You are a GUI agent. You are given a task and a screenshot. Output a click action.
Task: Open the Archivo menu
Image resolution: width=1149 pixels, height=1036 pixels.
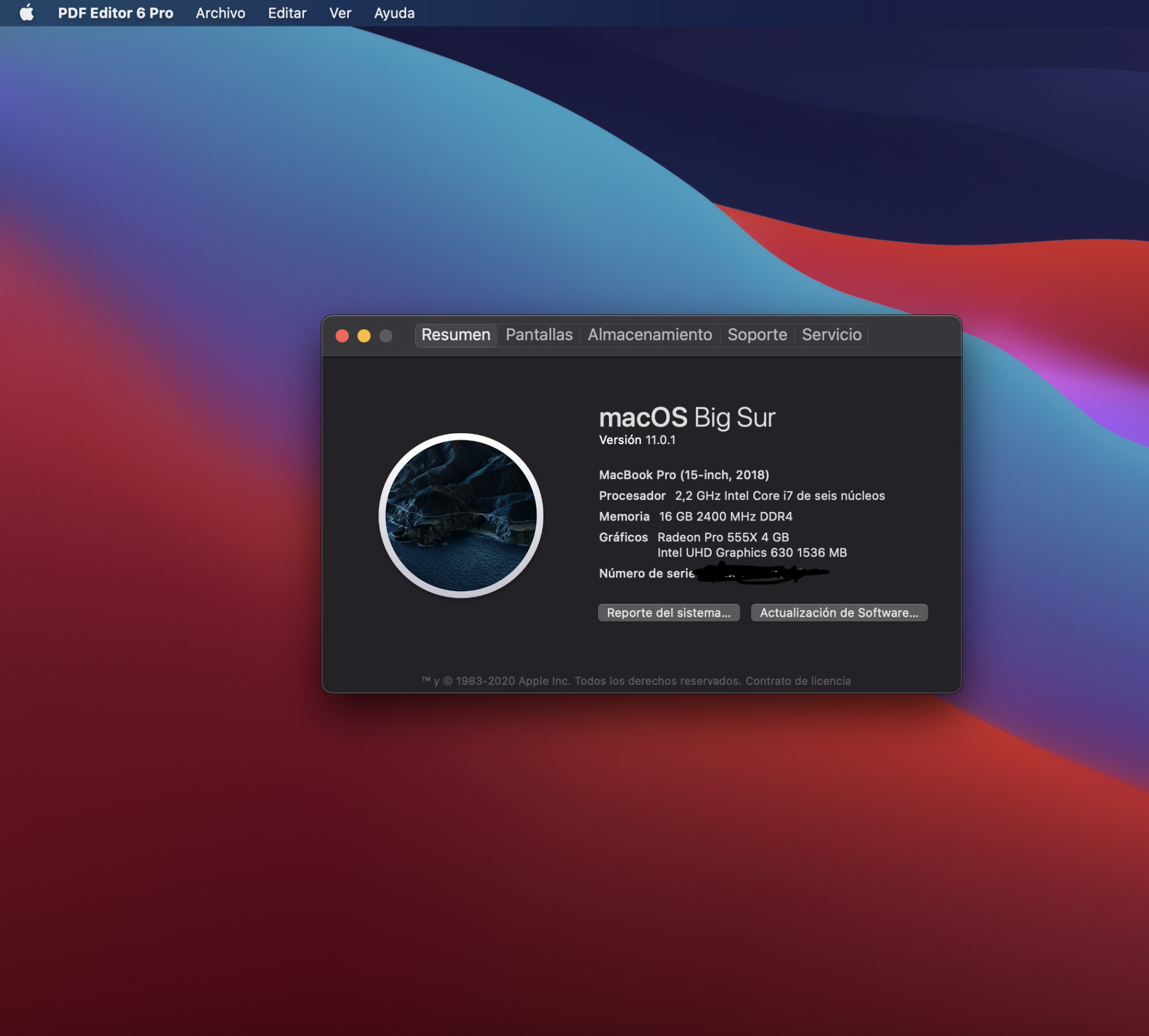tap(220, 13)
